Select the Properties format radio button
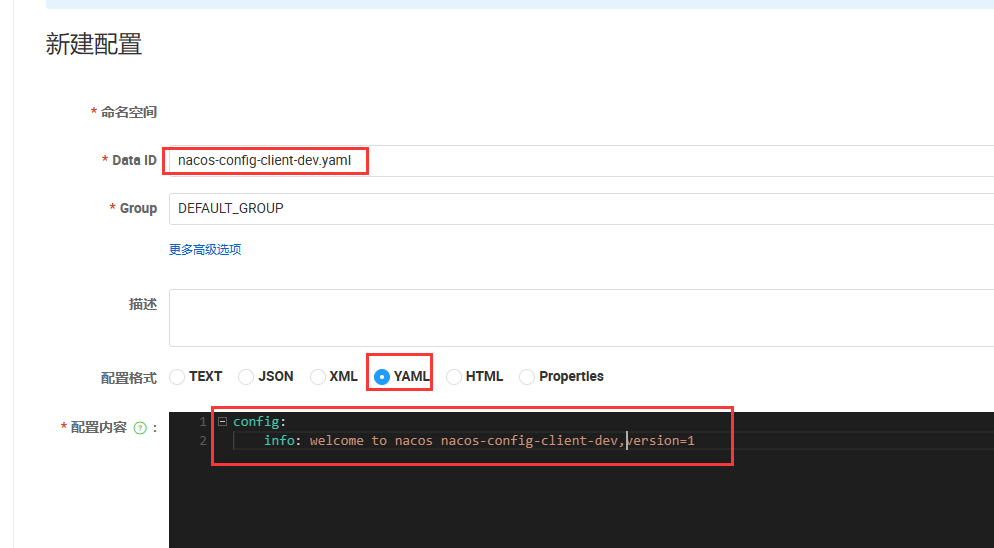994x548 pixels. click(527, 377)
